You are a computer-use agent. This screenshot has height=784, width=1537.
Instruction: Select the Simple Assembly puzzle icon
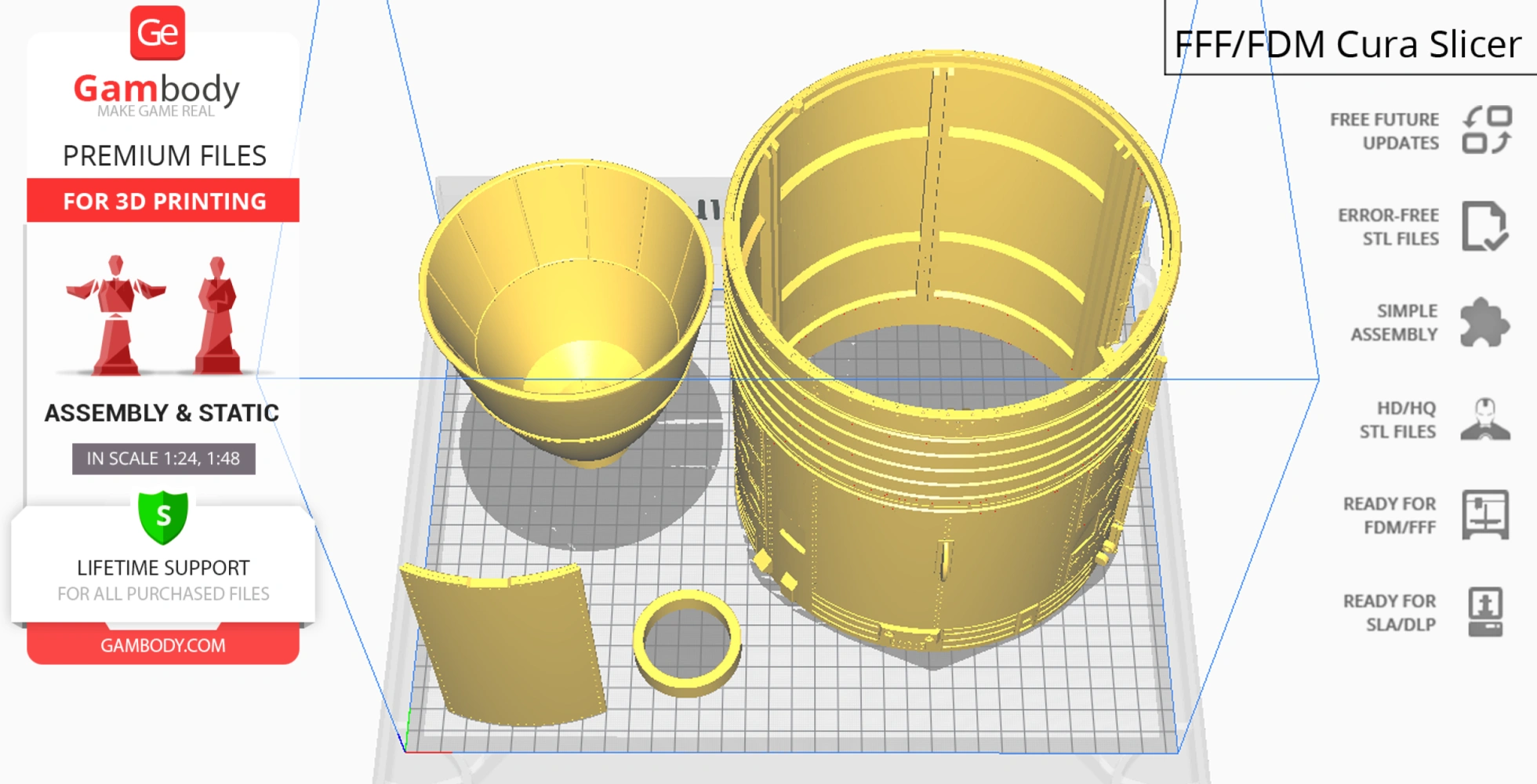point(1481,321)
